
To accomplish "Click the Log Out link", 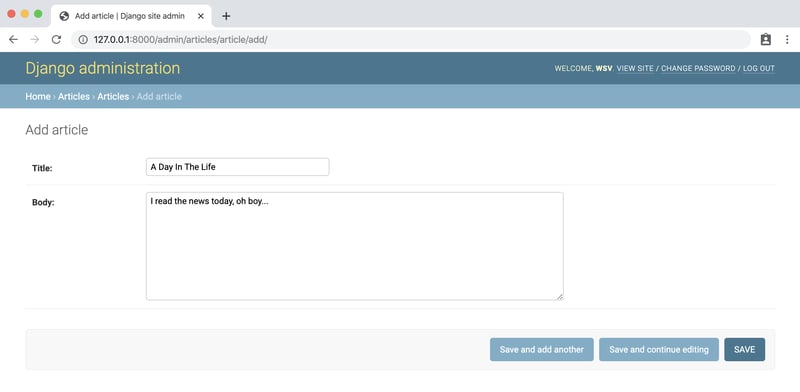I will coord(759,68).
